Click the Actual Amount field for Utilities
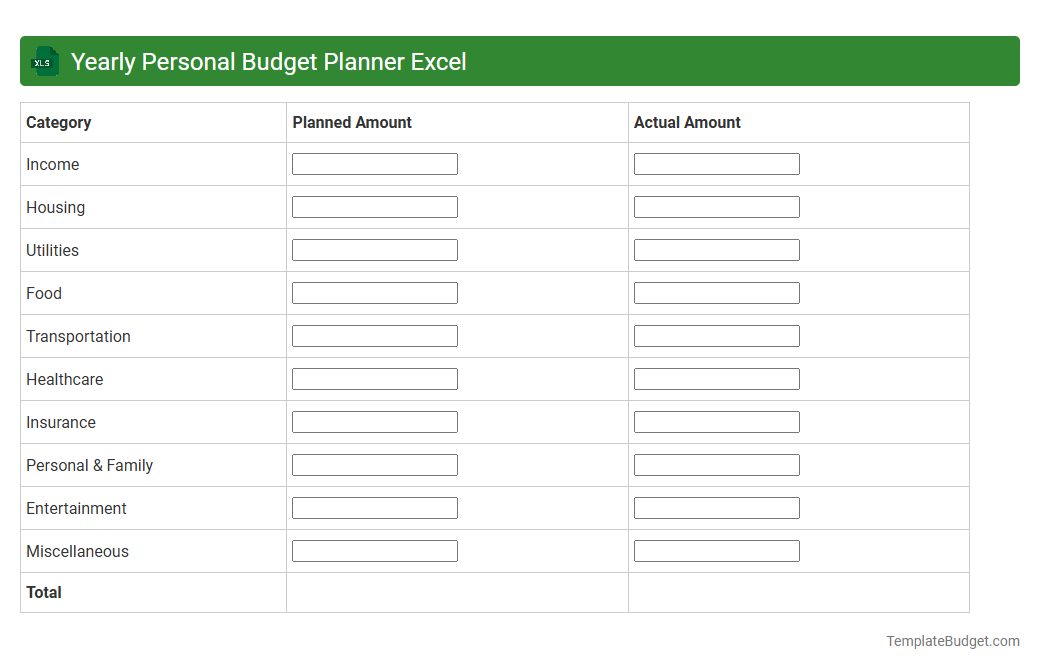1040x670 pixels. 716,249
